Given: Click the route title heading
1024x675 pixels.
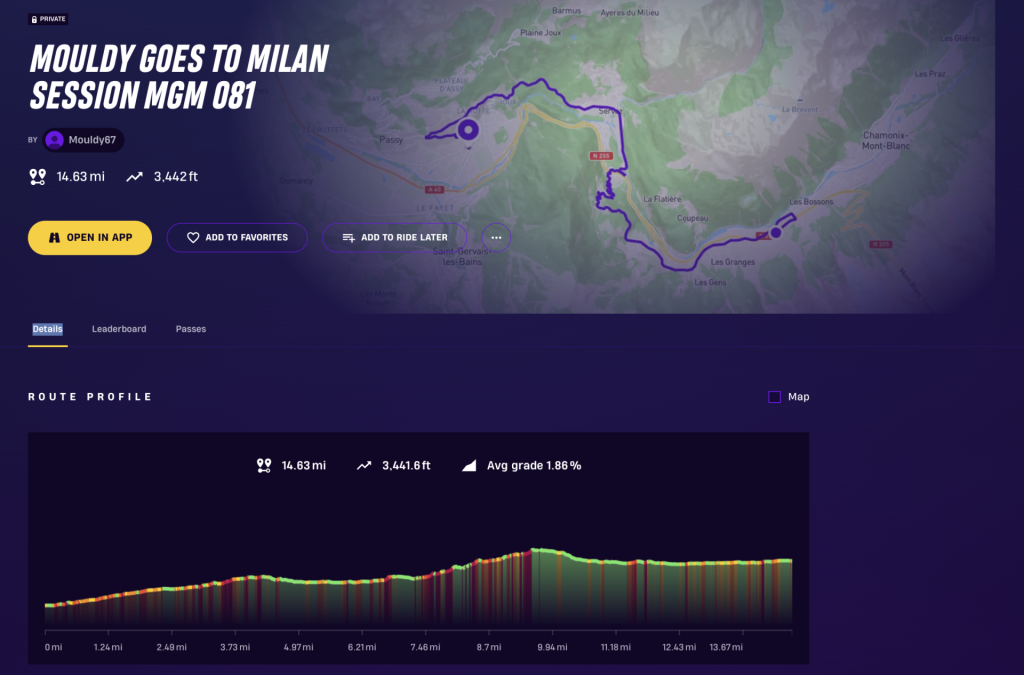Looking at the screenshot, I should (180, 77).
